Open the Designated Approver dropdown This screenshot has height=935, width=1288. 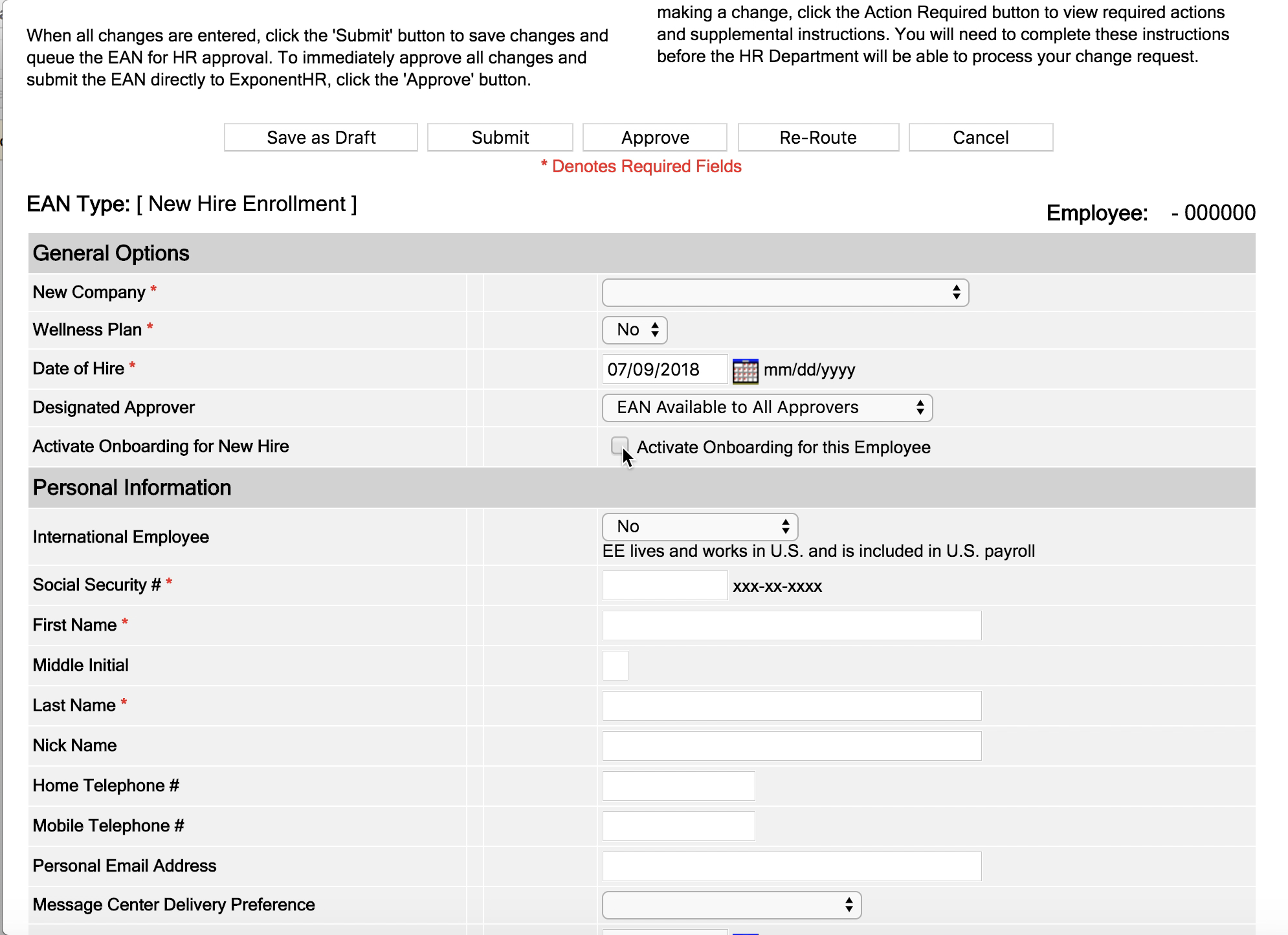767,407
